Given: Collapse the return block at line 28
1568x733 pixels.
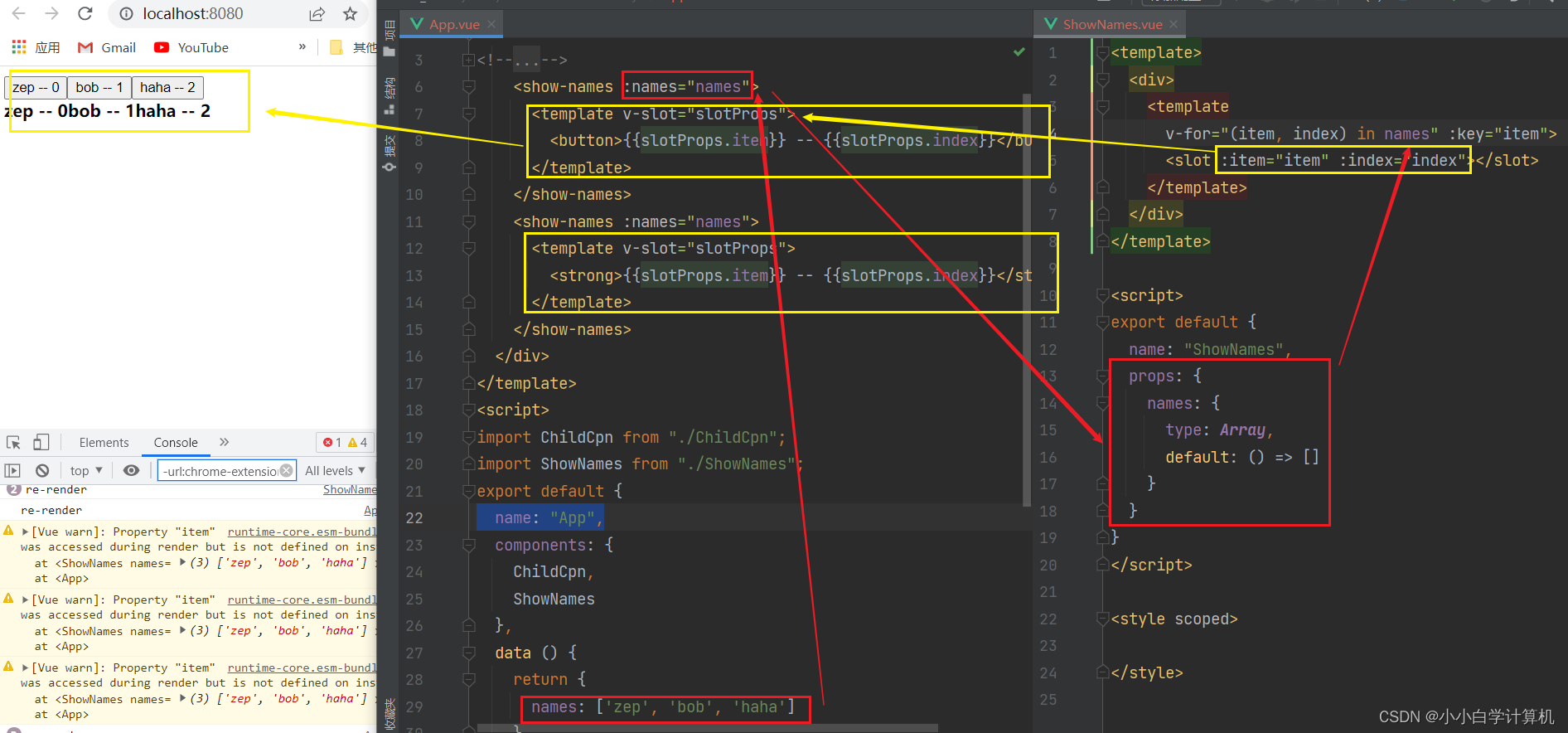Looking at the screenshot, I should 469,679.
